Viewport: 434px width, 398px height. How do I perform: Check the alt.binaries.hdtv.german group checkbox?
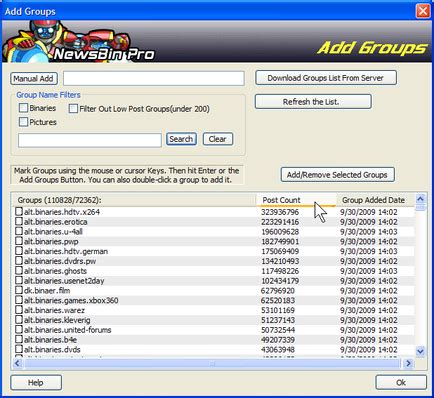pyautogui.click(x=19, y=251)
